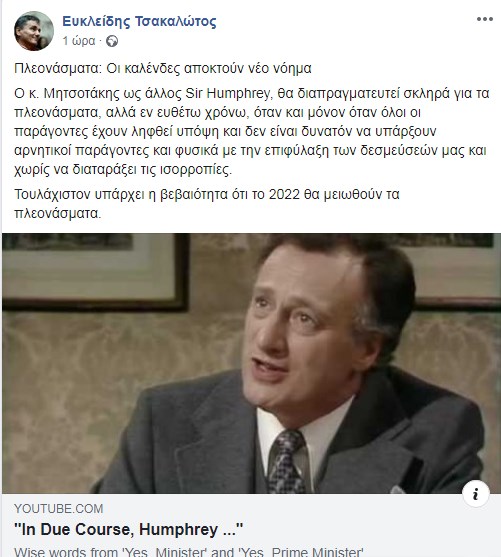Click the '1 ώρα' post timestamp
This screenshot has height=557, width=501.
[x=79, y=41]
